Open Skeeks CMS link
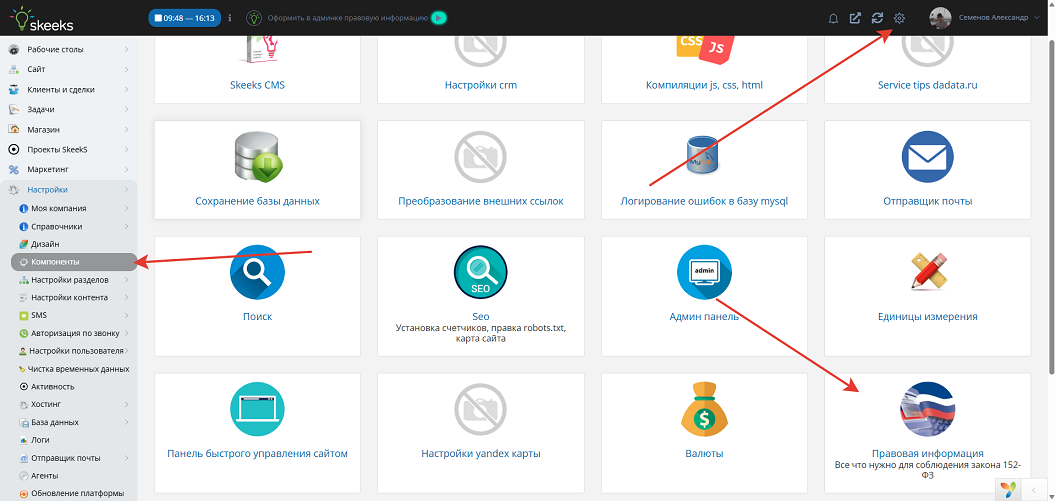Screen dimensions: 1056x501 257,86
